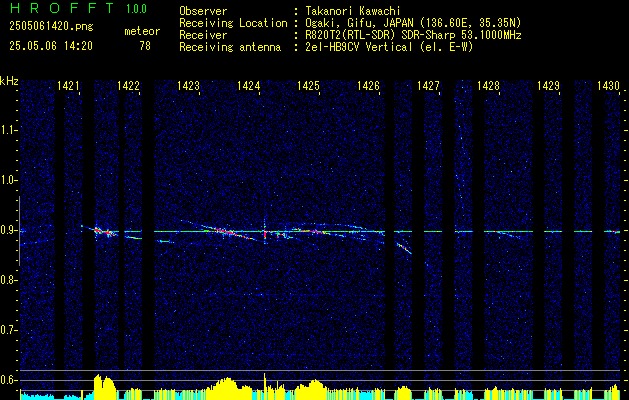Click the filename 2505061420.png

pos(51,26)
